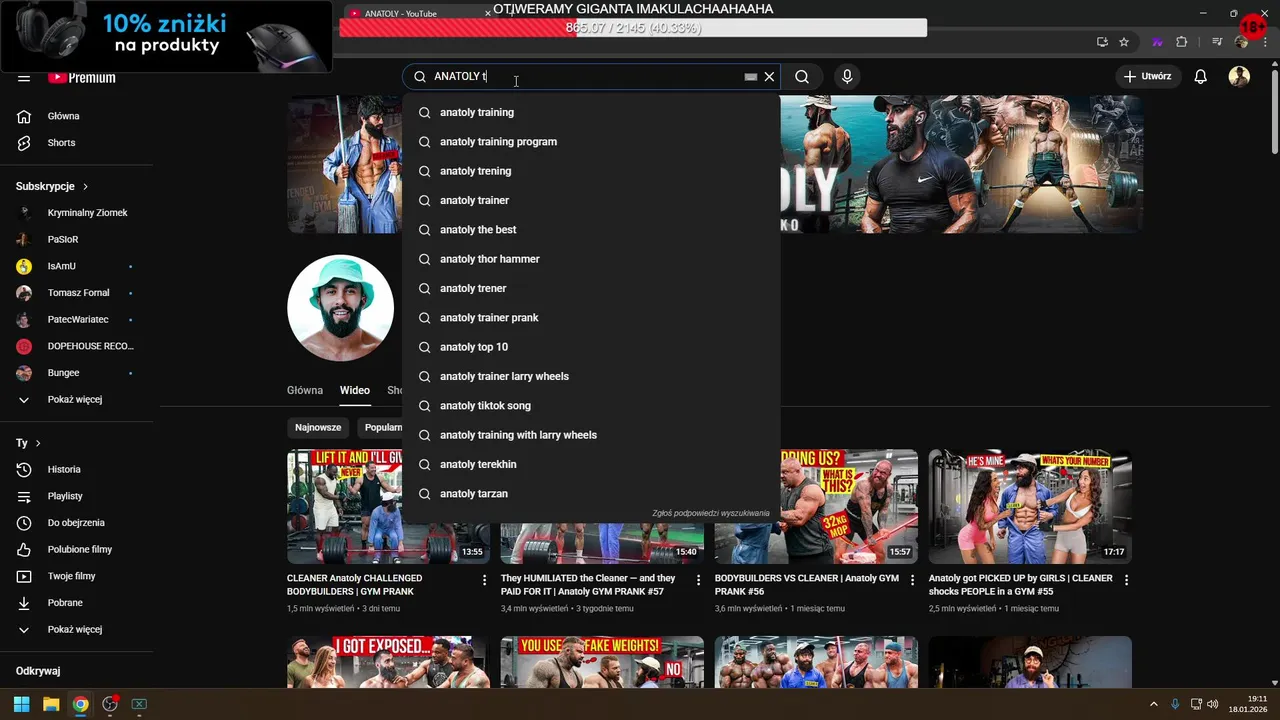Open the 7TV extension icon
Image resolution: width=1280 pixels, height=720 pixels.
tap(1158, 42)
